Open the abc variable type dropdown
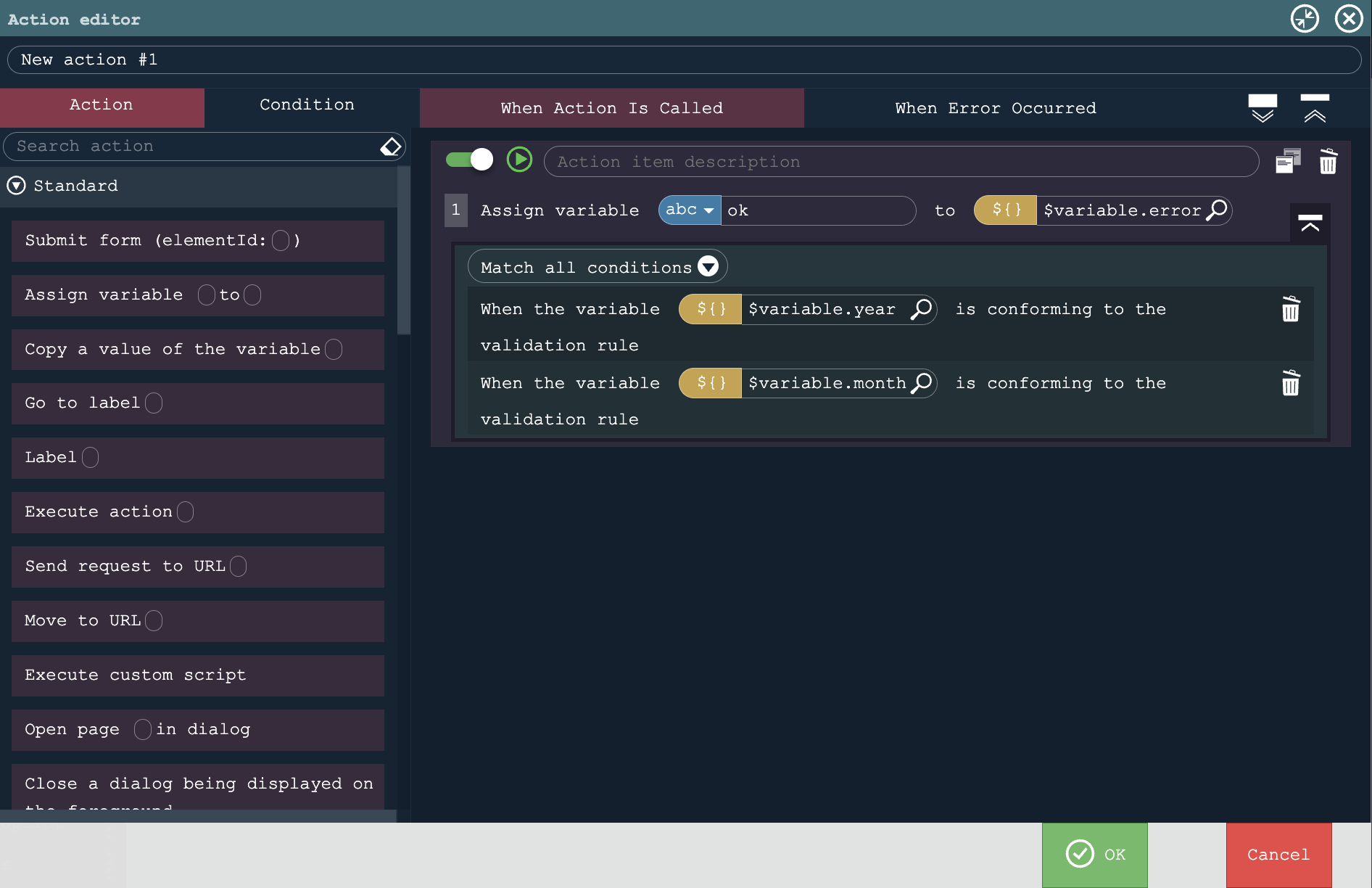Image resolution: width=1372 pixels, height=888 pixels. pos(689,210)
